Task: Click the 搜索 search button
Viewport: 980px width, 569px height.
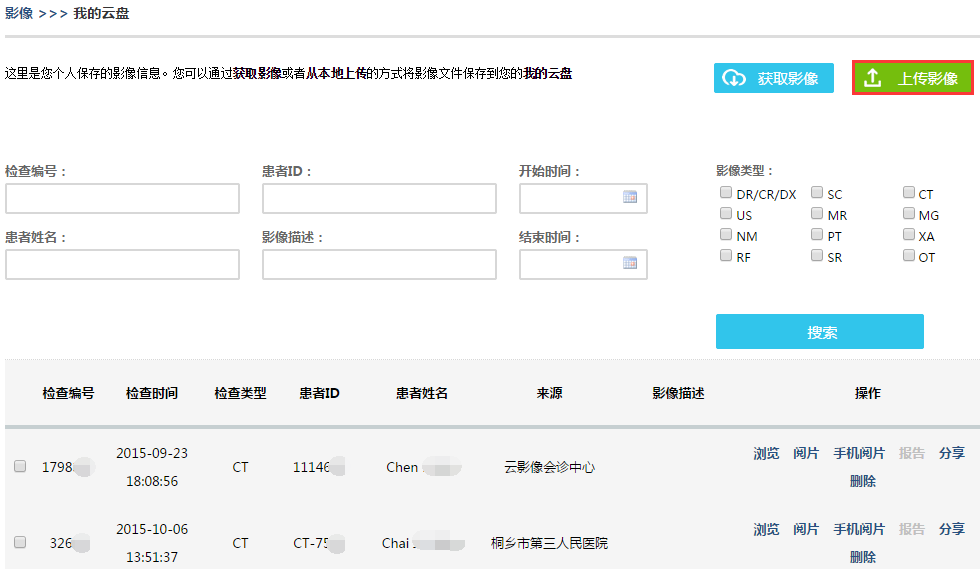Action: 820,331
